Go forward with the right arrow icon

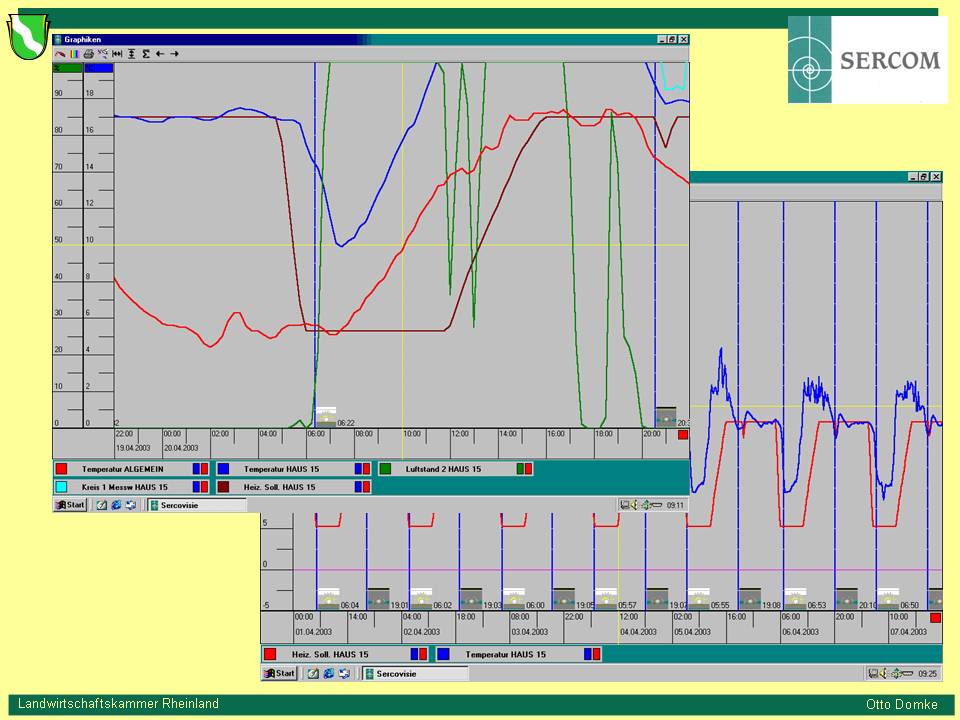(x=174, y=54)
